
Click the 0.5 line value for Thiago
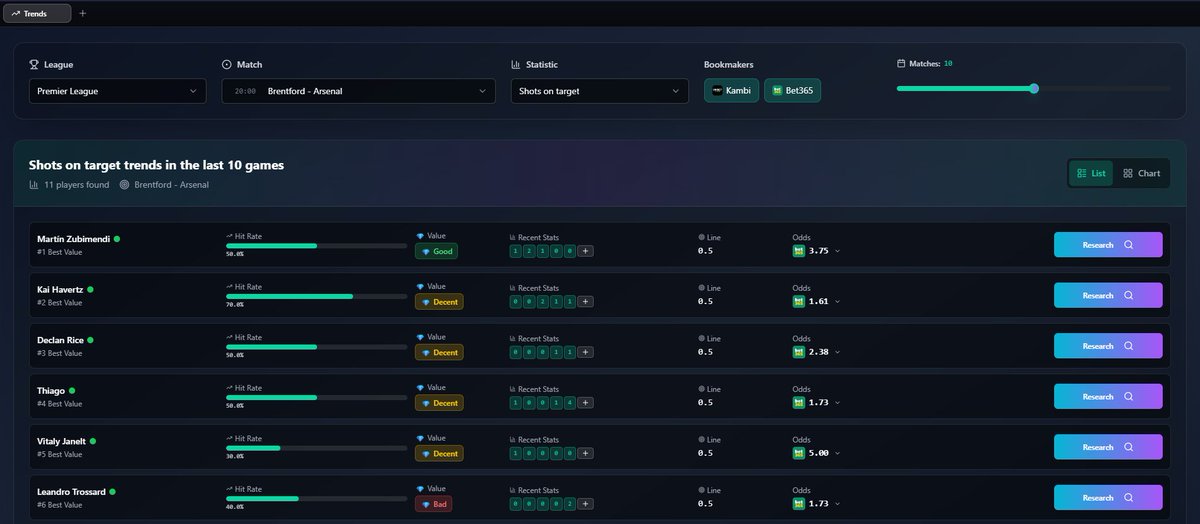705,402
